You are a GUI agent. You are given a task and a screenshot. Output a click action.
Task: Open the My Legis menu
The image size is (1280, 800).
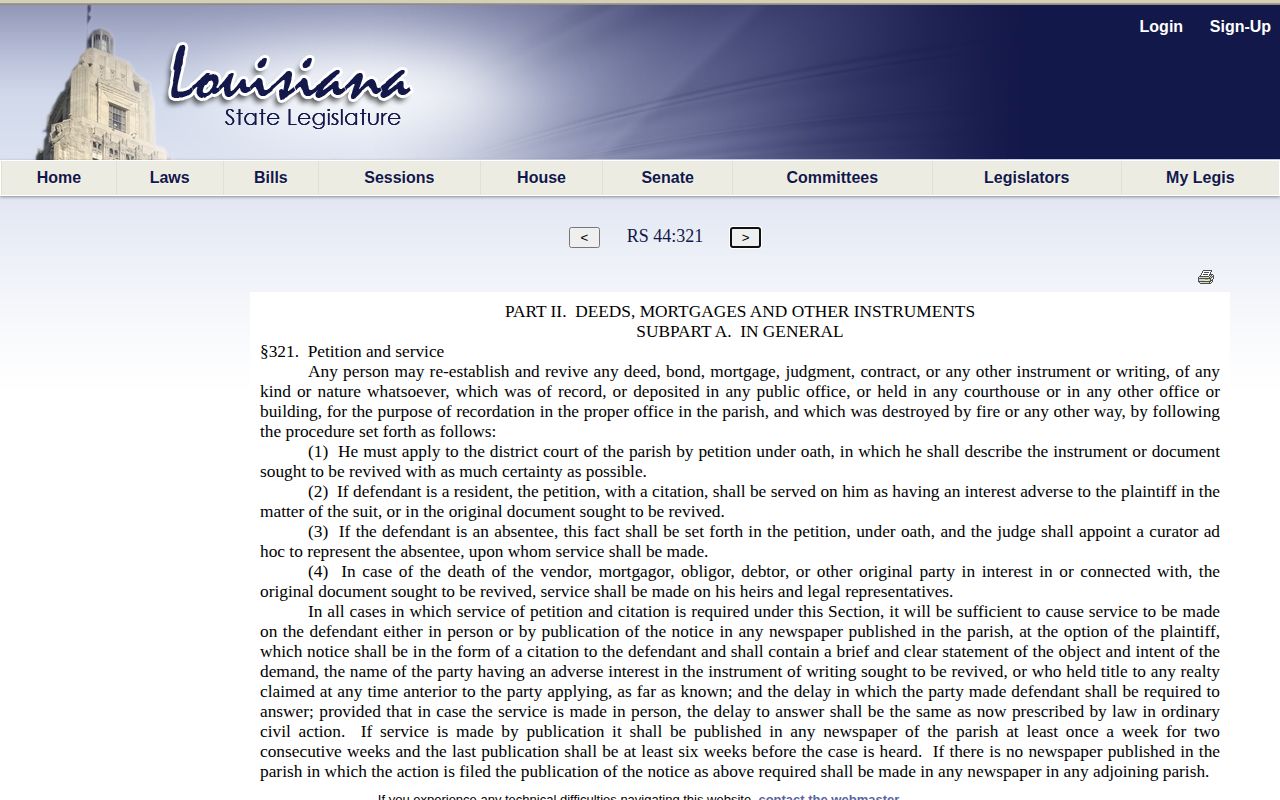(x=1200, y=177)
